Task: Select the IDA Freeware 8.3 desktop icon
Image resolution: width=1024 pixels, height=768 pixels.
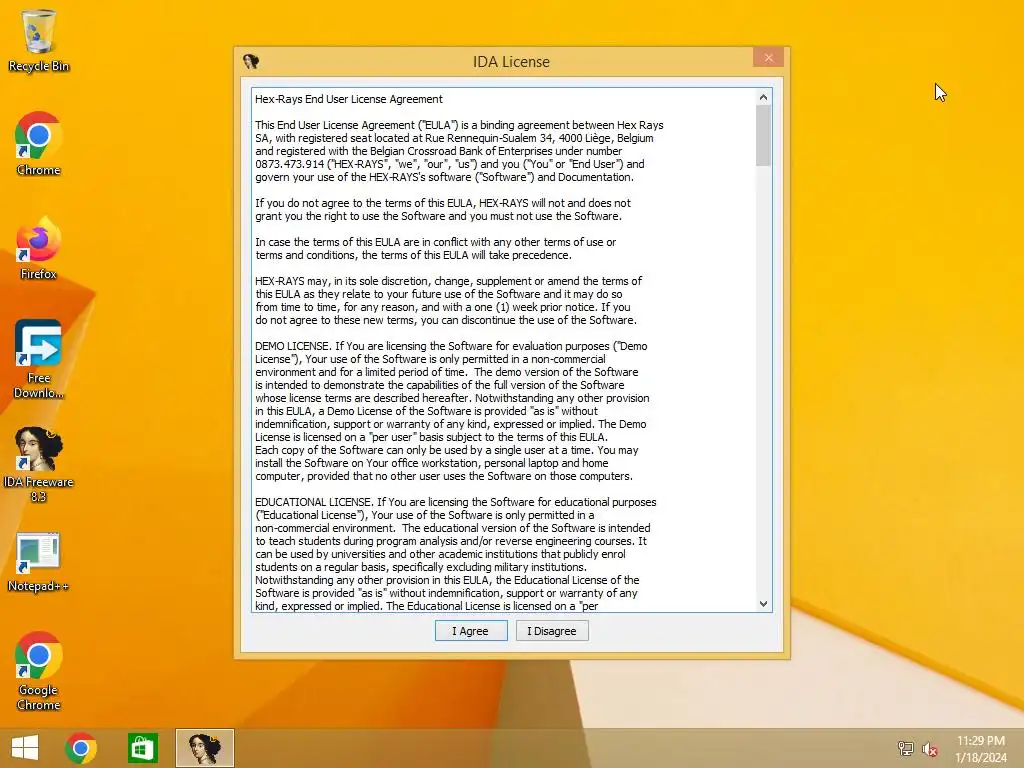Action: tap(39, 464)
